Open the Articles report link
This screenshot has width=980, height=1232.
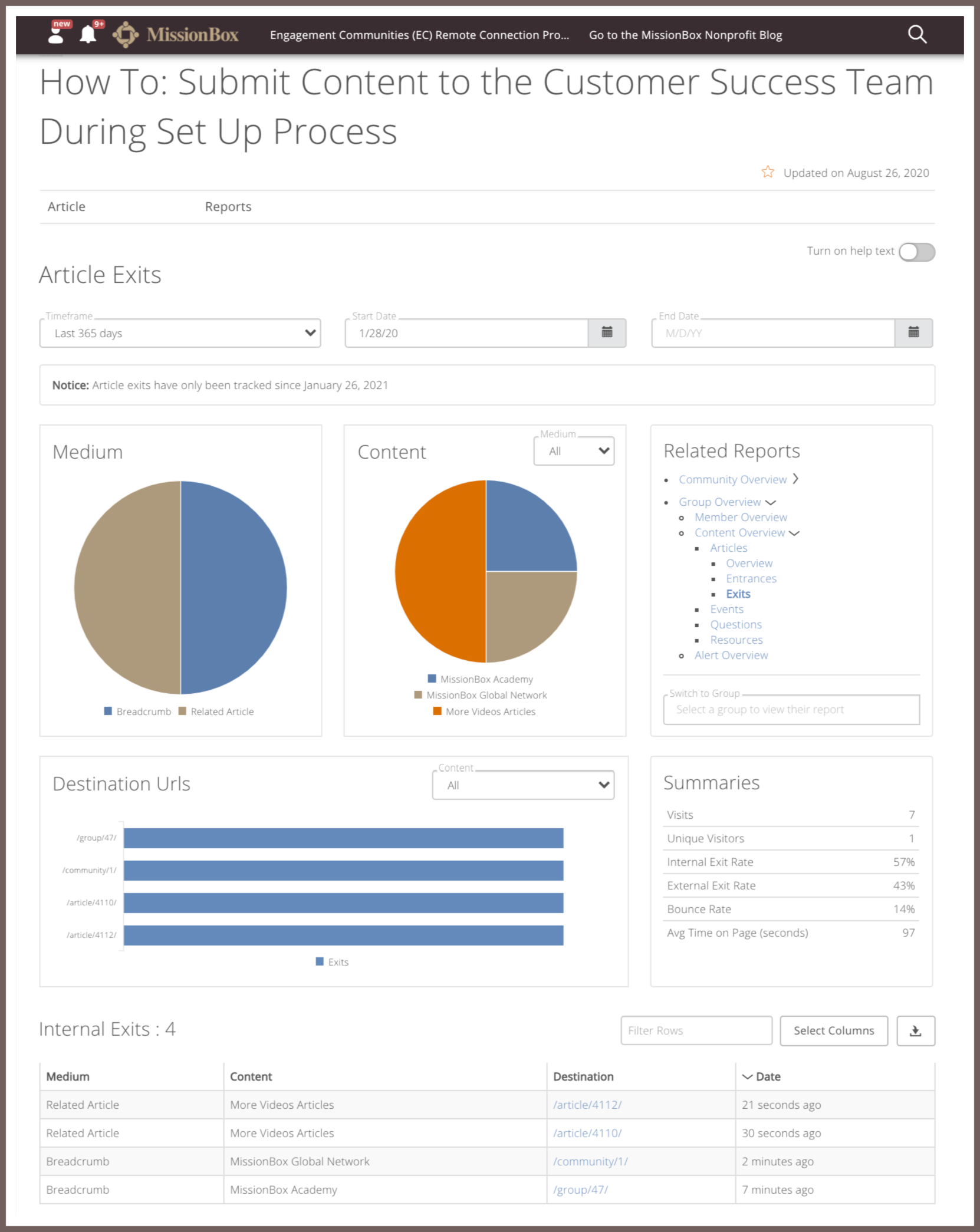click(729, 548)
